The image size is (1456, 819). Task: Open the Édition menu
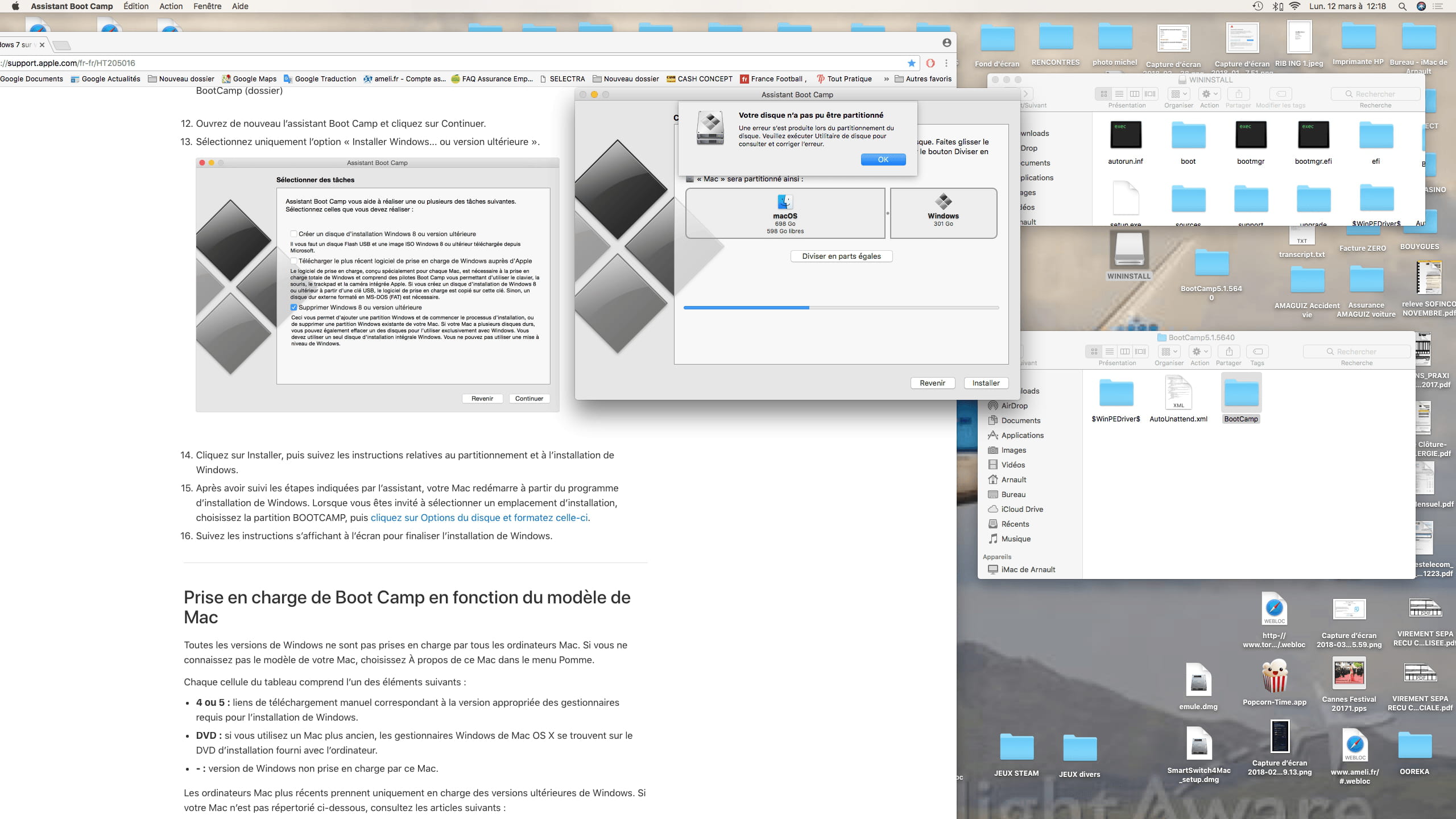point(136,6)
